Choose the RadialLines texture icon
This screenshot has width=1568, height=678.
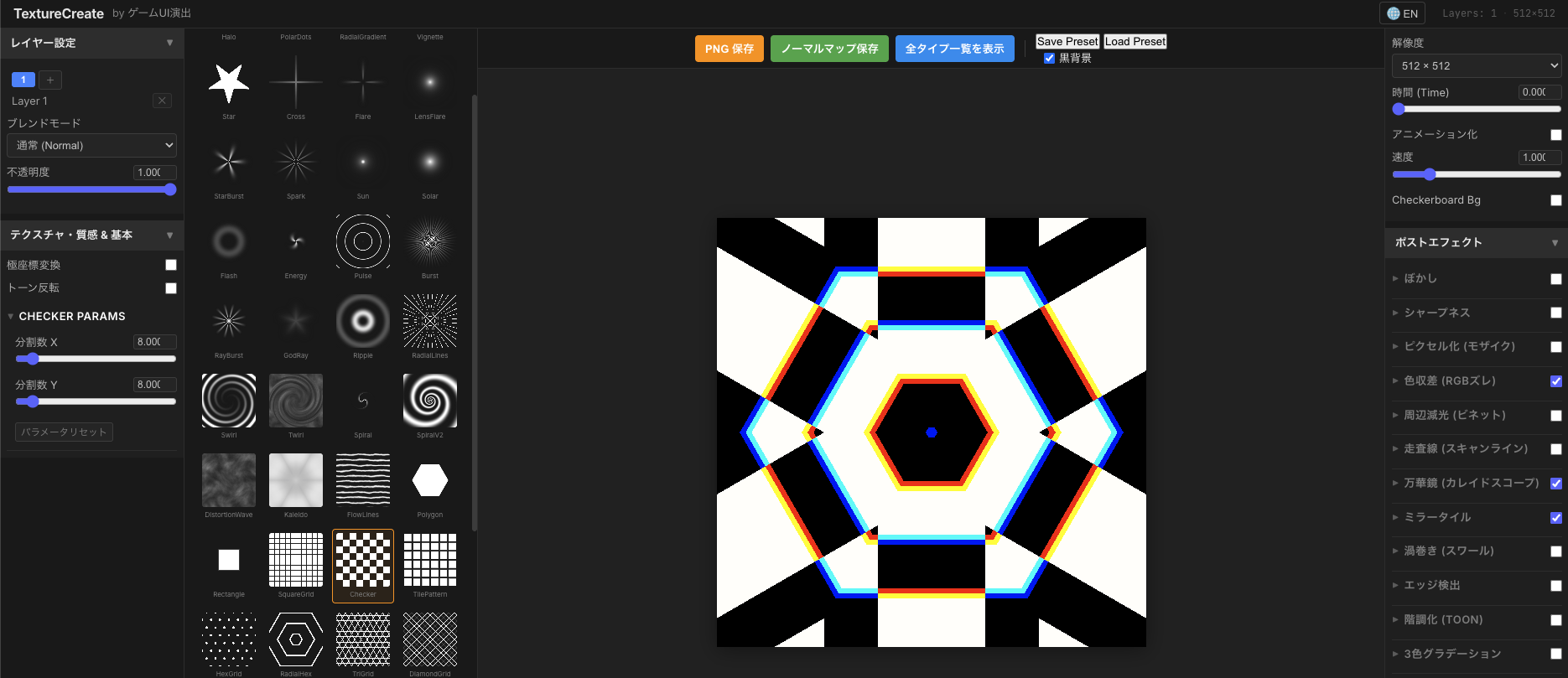coord(429,321)
